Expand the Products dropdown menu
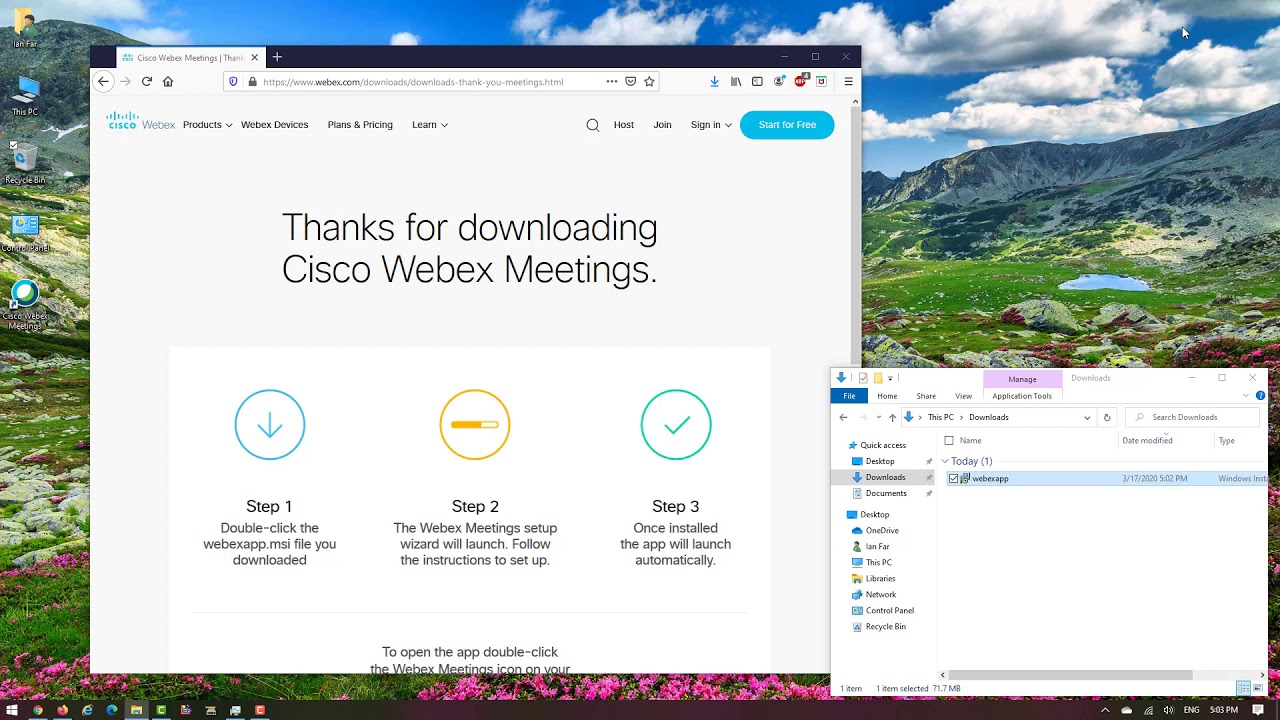 point(207,125)
